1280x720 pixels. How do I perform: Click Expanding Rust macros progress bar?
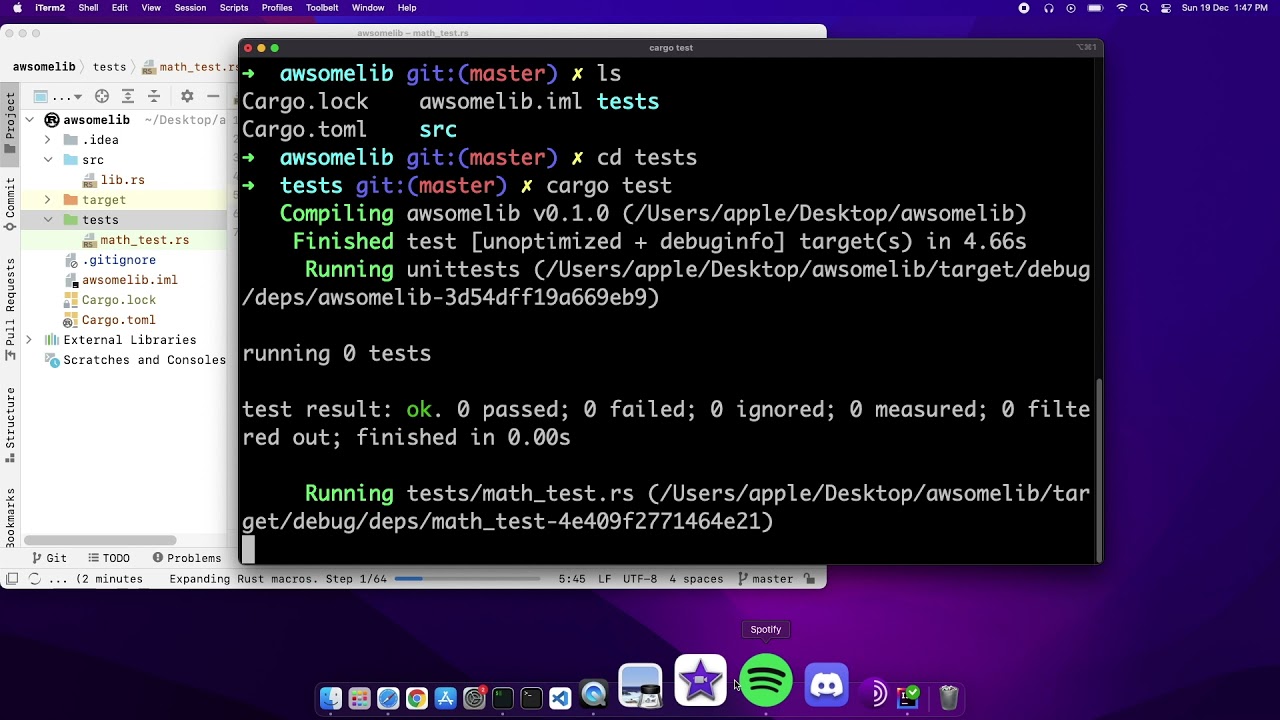click(467, 579)
